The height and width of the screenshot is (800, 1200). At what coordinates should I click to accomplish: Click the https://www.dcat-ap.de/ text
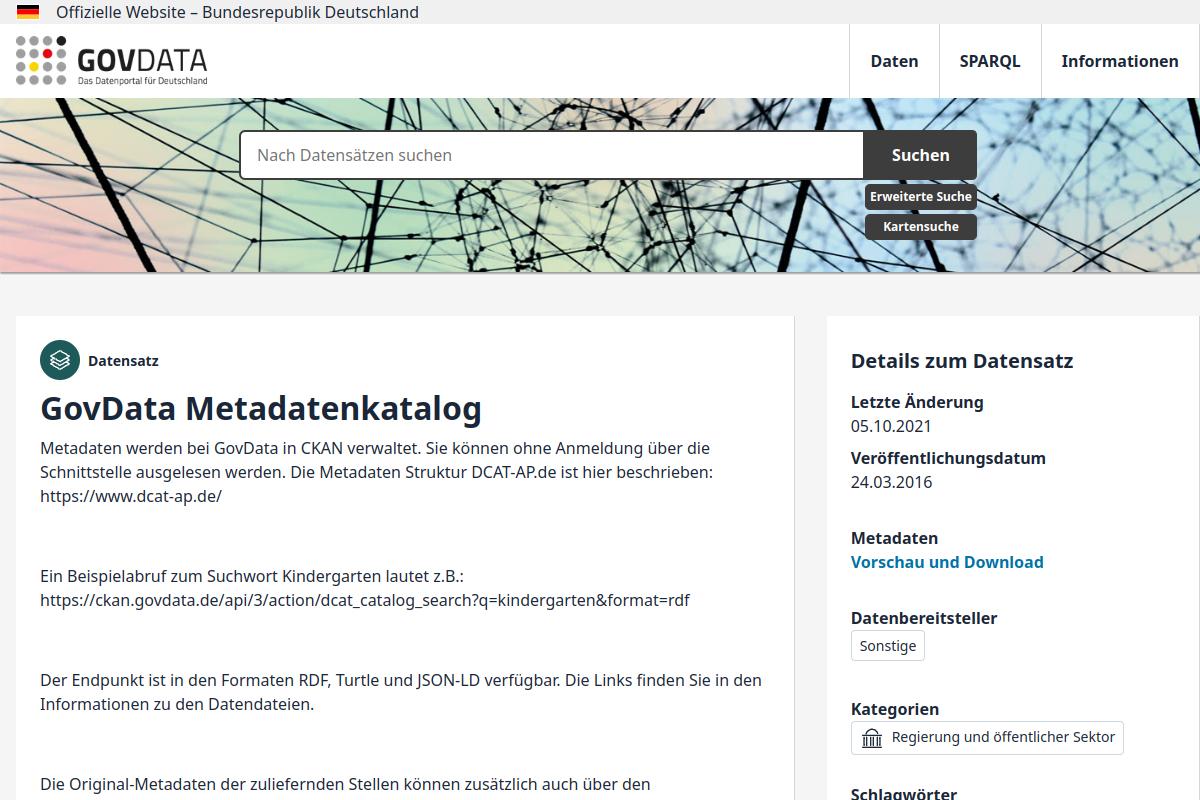131,496
